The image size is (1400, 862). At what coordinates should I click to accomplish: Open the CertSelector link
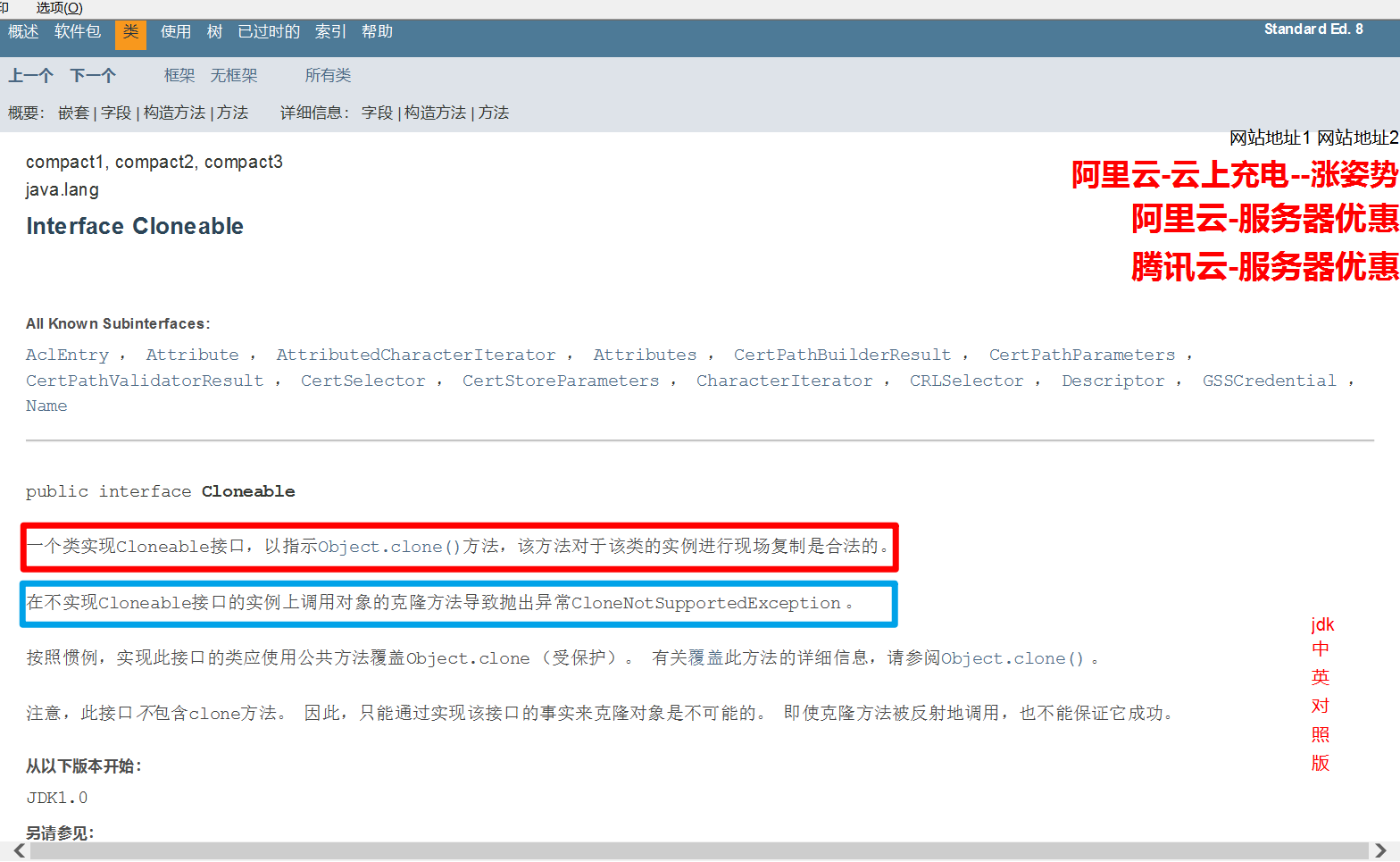362,381
